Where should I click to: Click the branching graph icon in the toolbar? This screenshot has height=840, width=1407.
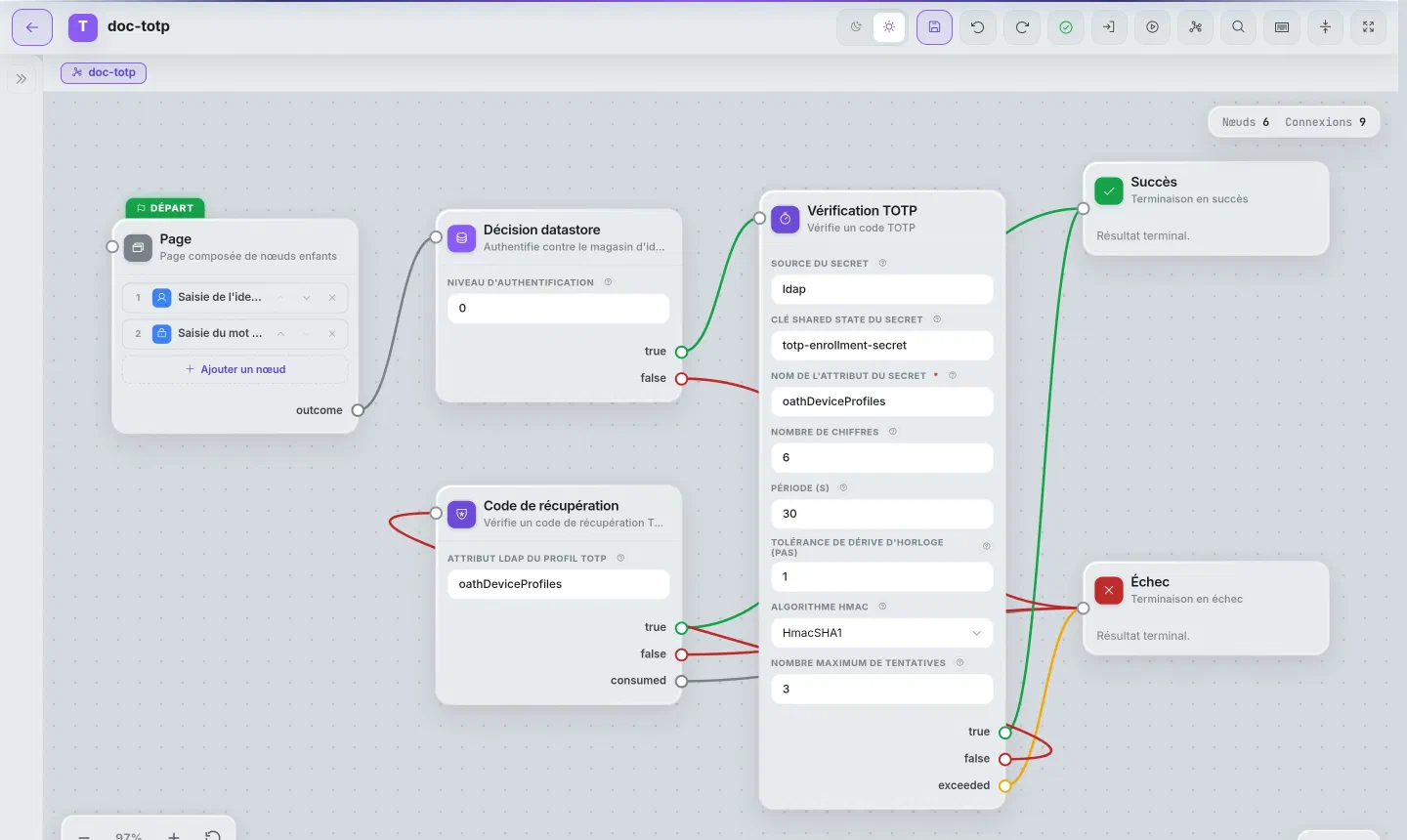1196,27
